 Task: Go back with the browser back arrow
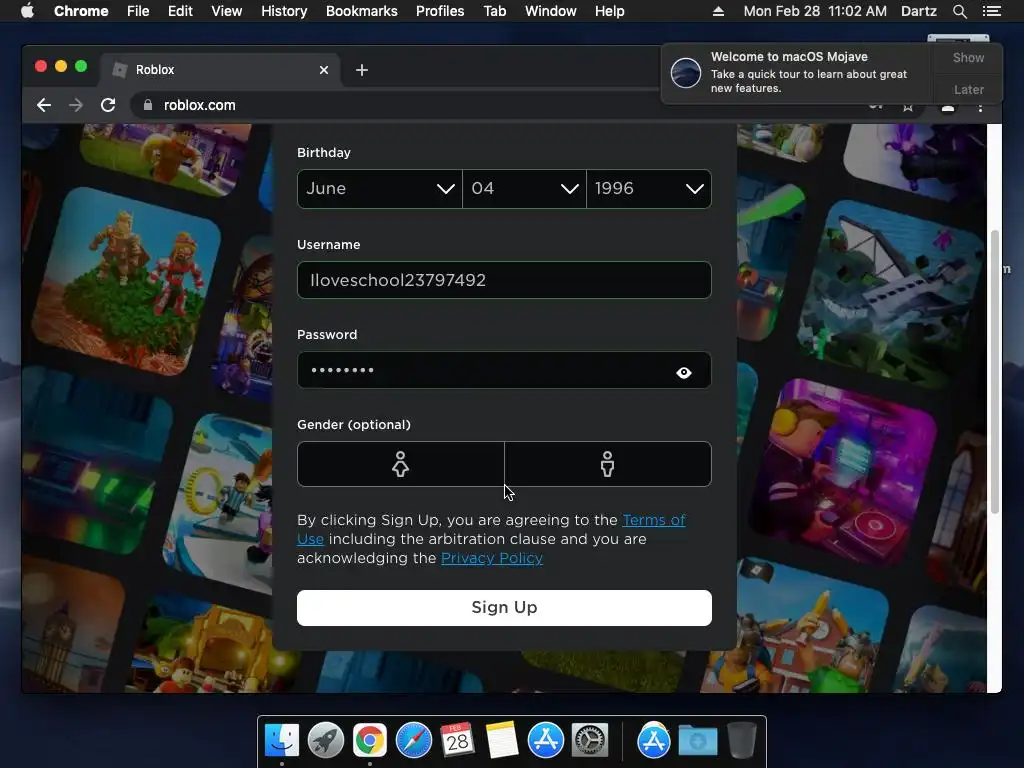(44, 105)
